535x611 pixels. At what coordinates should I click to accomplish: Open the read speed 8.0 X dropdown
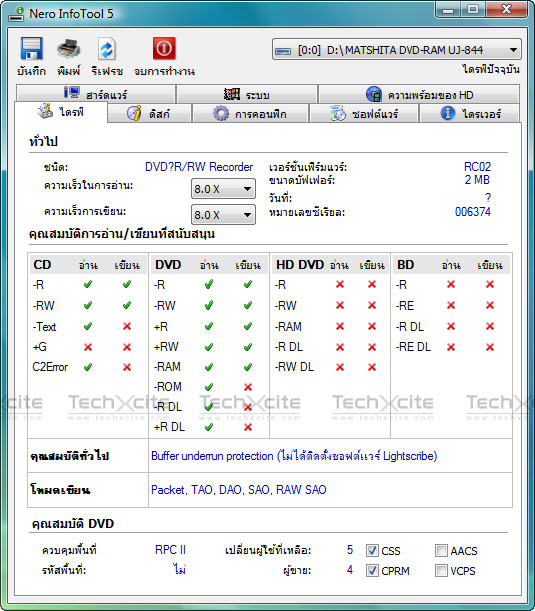(223, 189)
